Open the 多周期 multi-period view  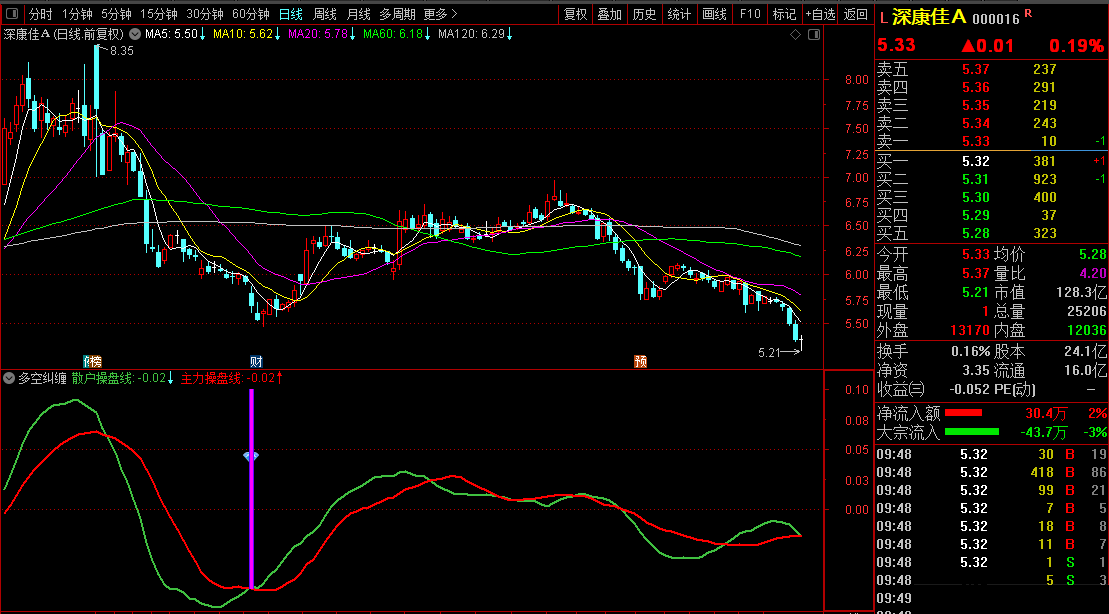pyautogui.click(x=397, y=14)
